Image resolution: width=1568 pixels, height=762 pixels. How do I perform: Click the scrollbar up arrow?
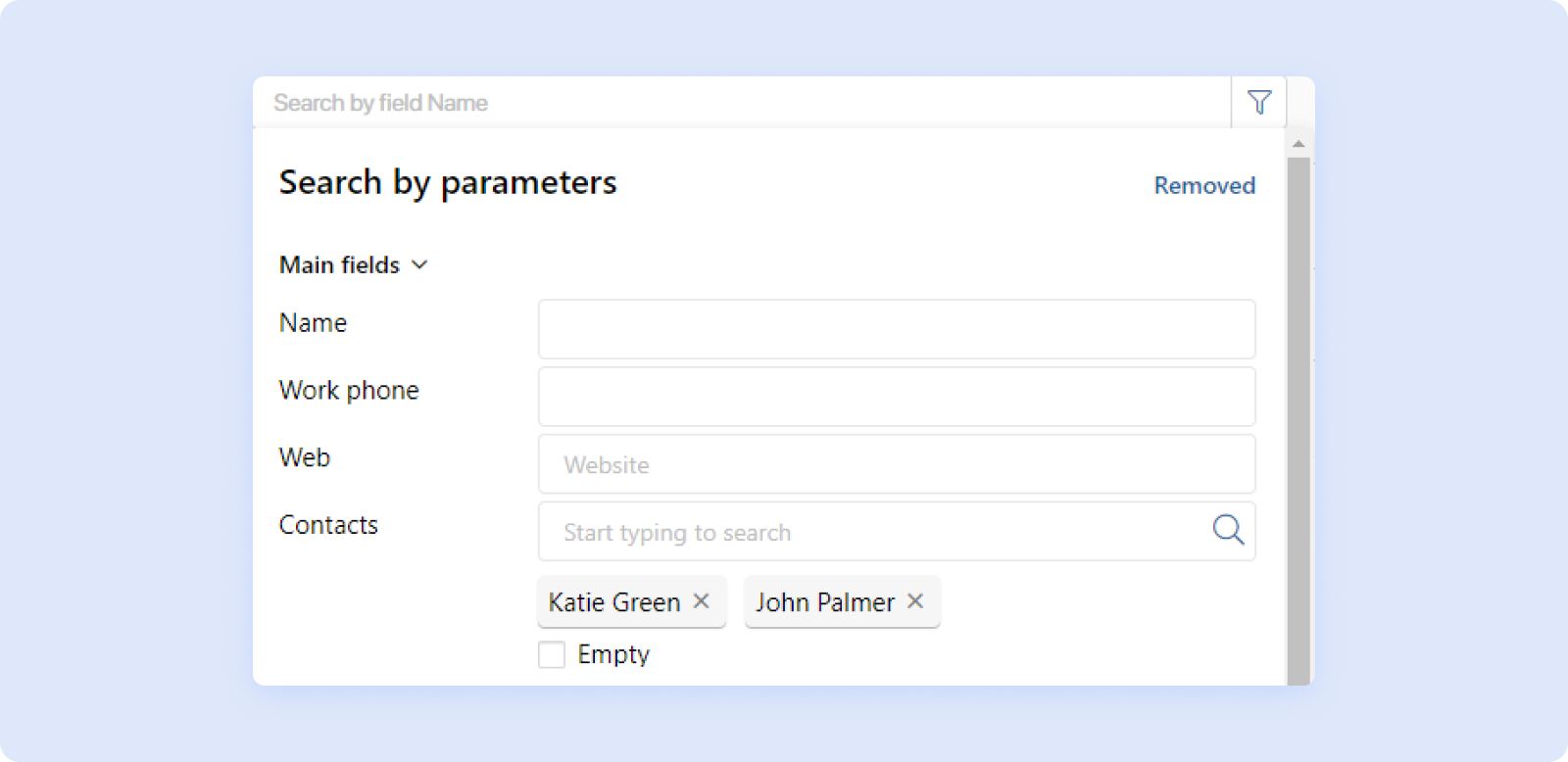1298,144
